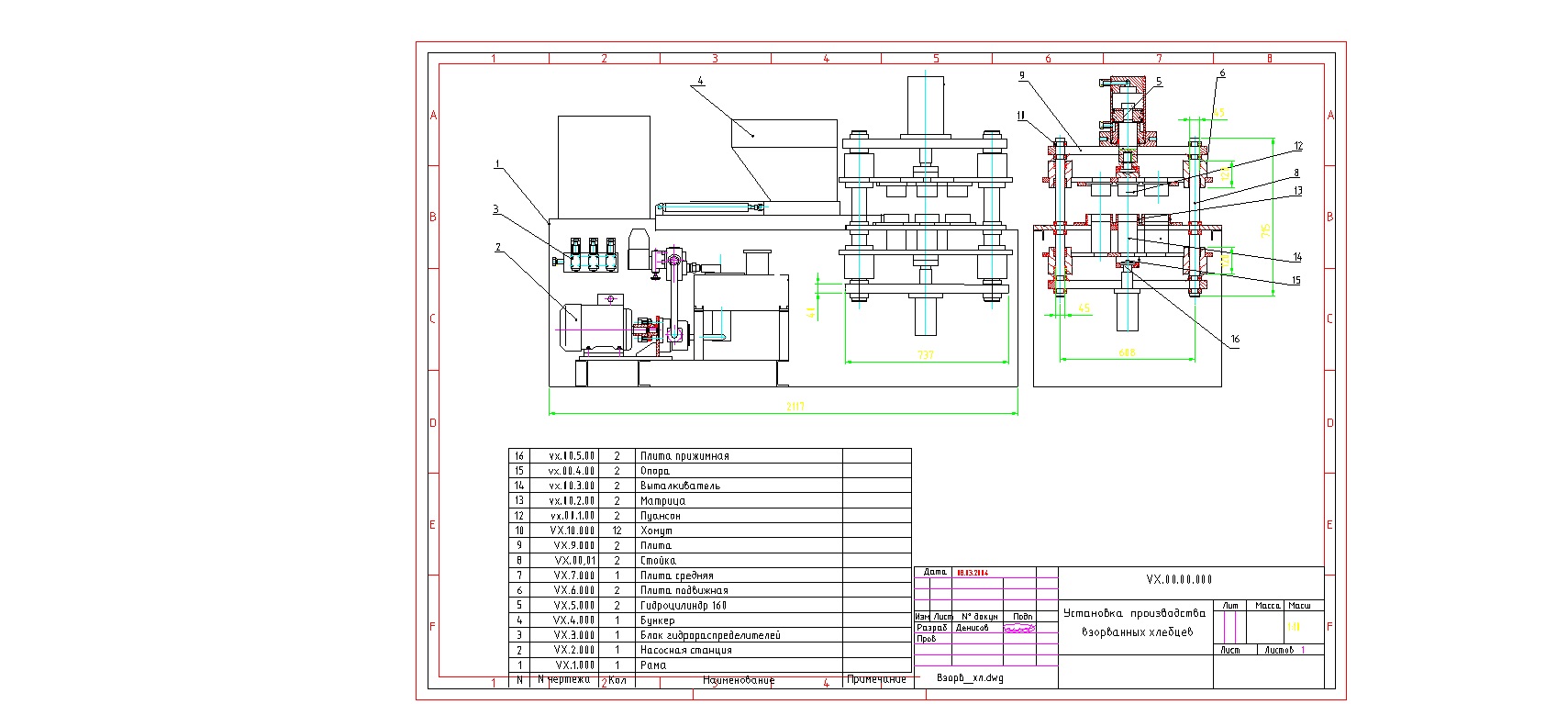Click callout number 4 above the hopper
The width and height of the screenshot is (1568, 704).
coord(700,81)
